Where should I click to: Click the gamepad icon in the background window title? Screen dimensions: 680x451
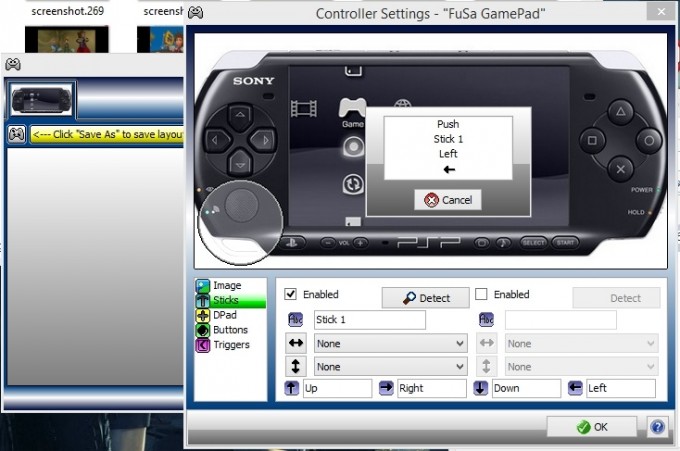(x=13, y=65)
